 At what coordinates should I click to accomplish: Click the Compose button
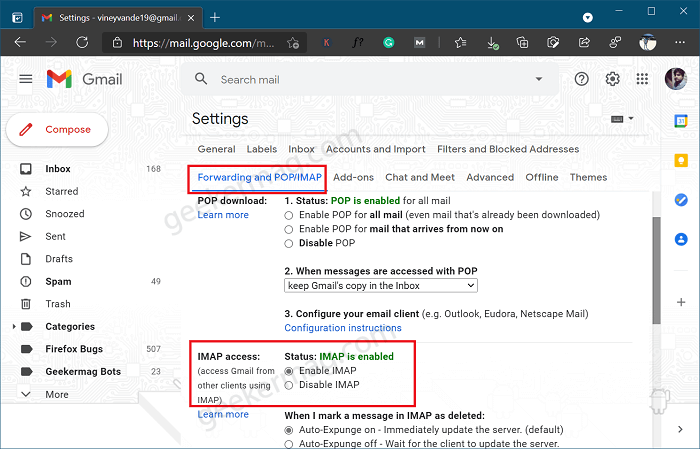pyautogui.click(x=57, y=129)
